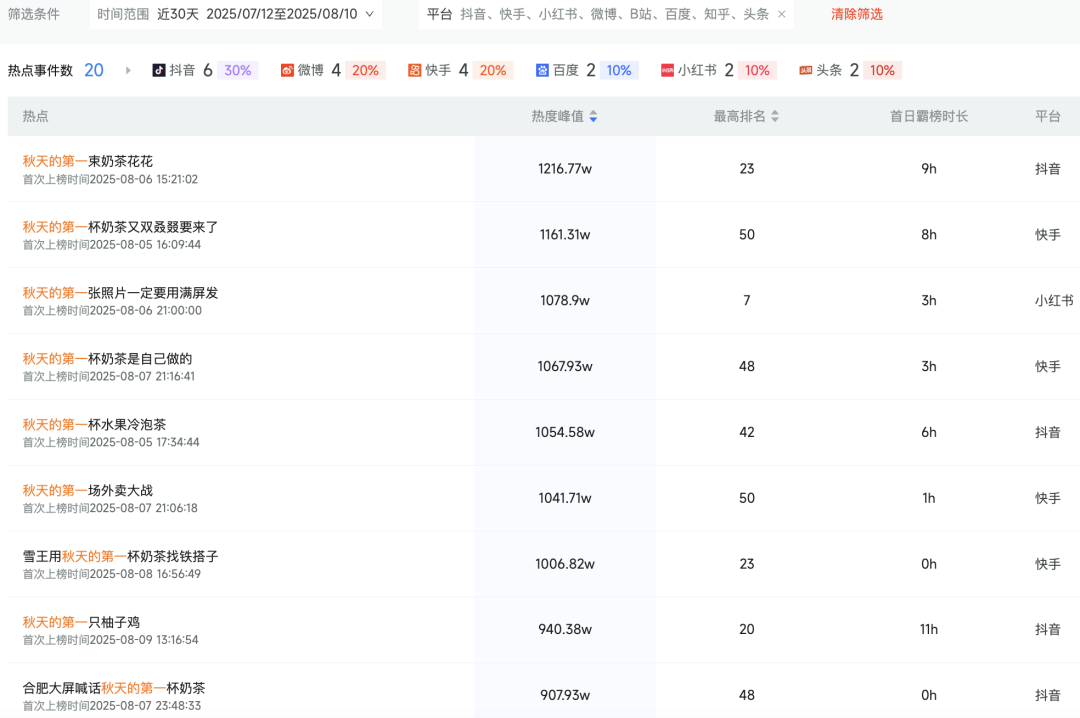
Task: Expand arrow next to 热点事件数 20
Action: [x=128, y=70]
